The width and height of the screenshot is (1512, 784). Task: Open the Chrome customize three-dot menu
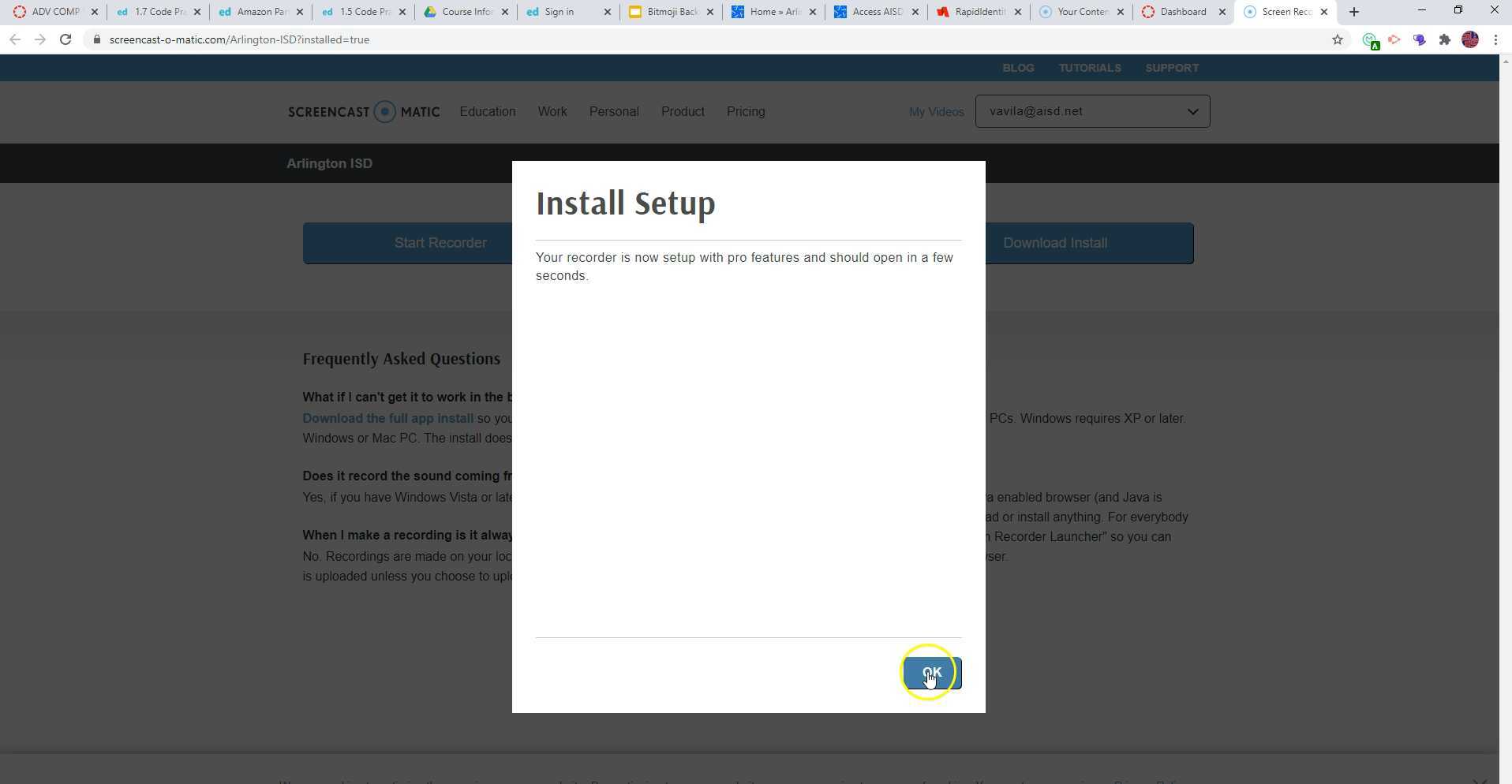[1495, 39]
